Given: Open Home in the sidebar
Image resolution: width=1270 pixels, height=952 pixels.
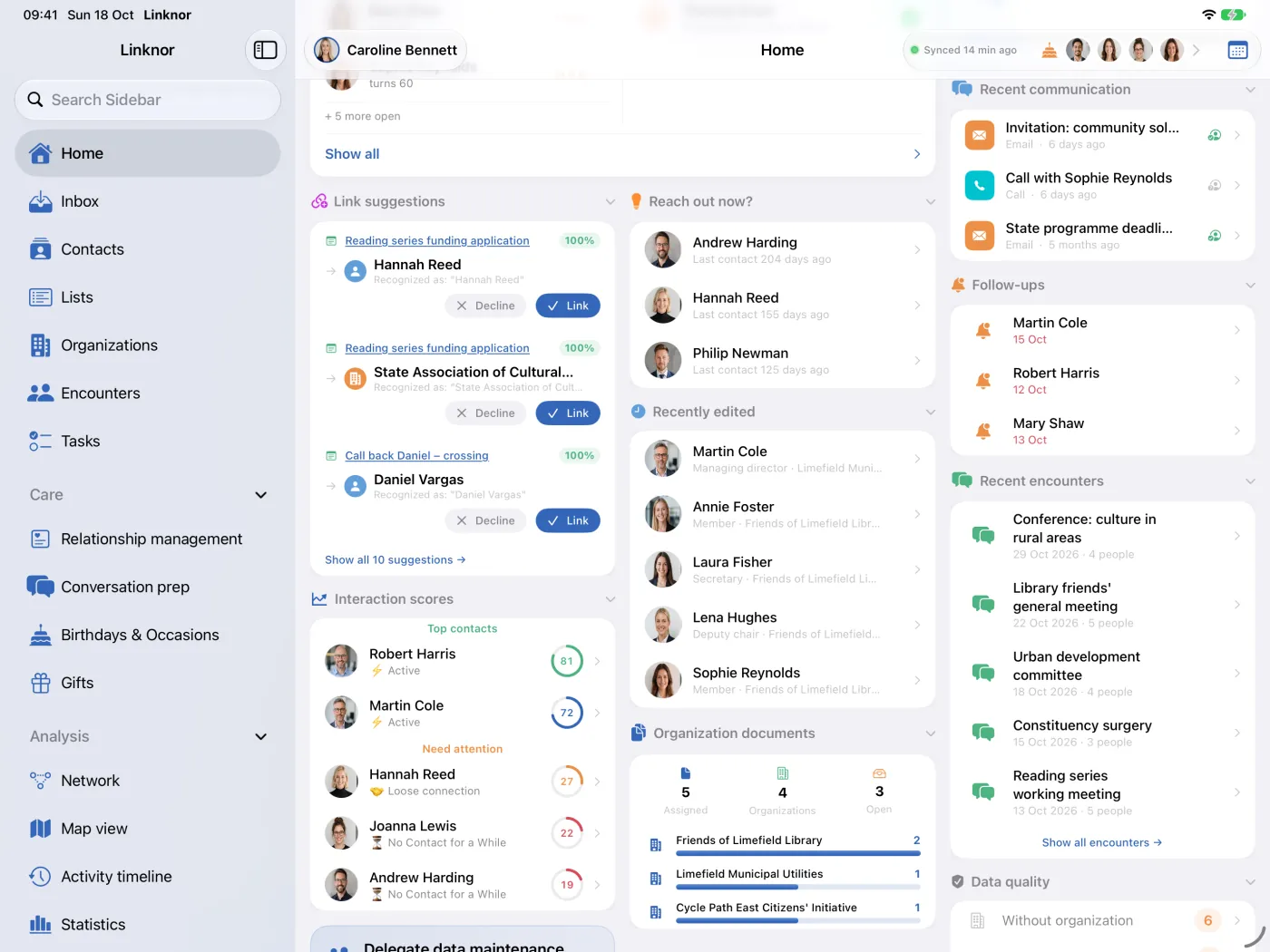Looking at the screenshot, I should pyautogui.click(x=148, y=153).
